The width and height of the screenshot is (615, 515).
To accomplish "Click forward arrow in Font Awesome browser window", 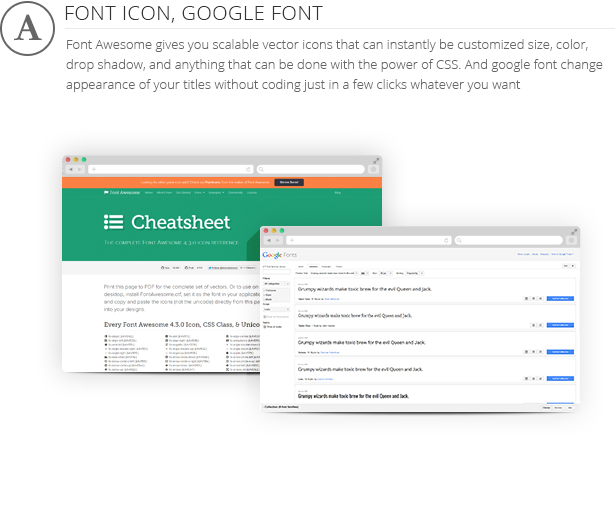I will 80,169.
